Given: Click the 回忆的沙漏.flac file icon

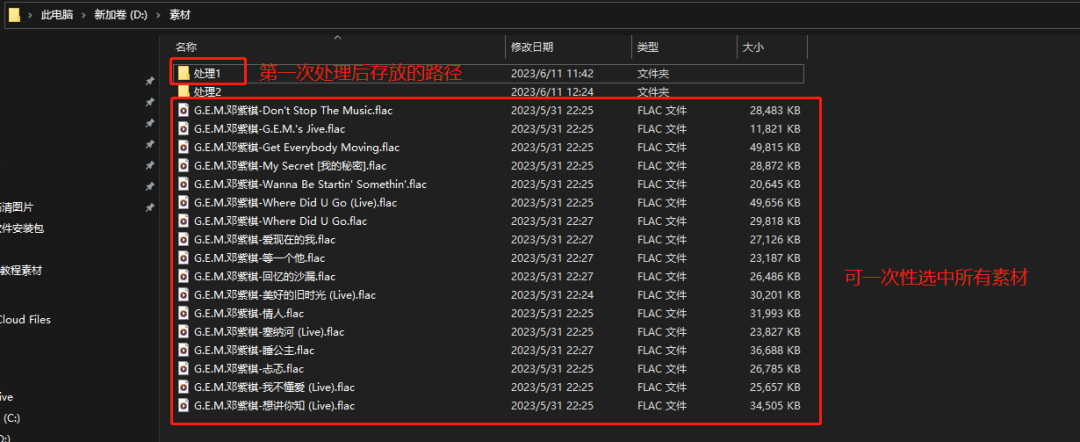Looking at the screenshot, I should pos(183,276).
